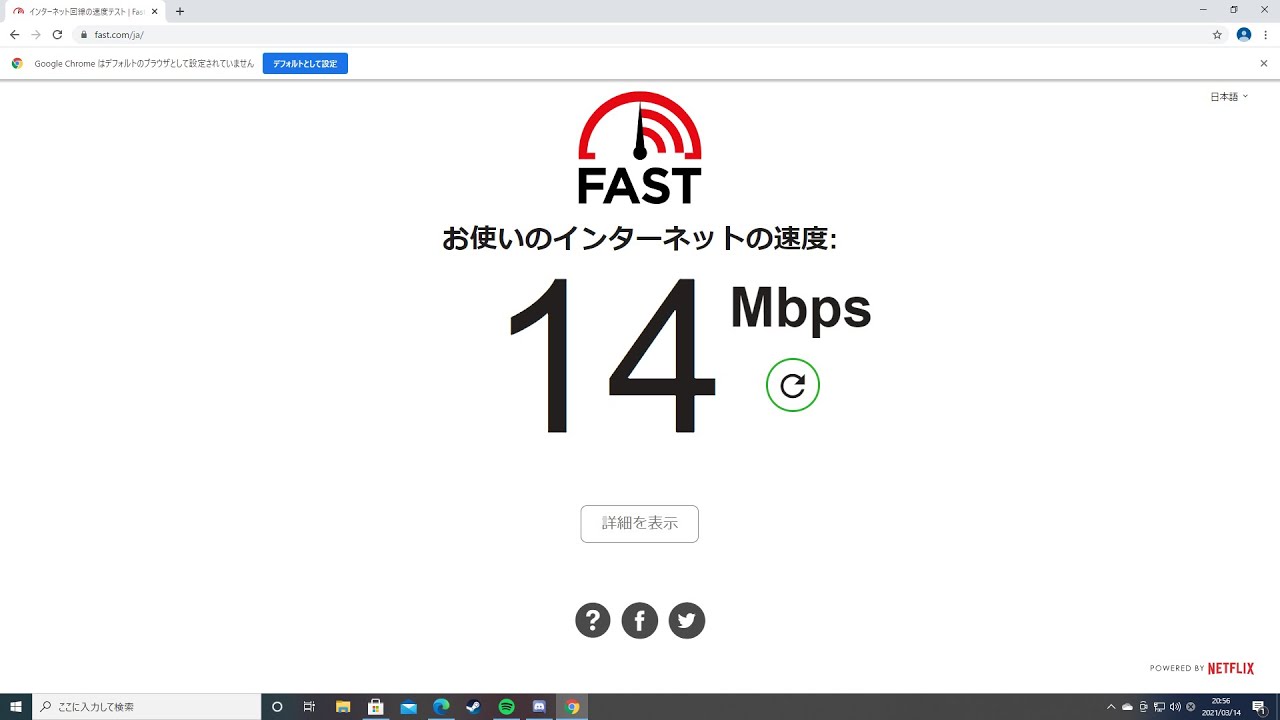The height and width of the screenshot is (720, 1280).
Task: Launch File Explorer from the taskbar
Action: 343,707
